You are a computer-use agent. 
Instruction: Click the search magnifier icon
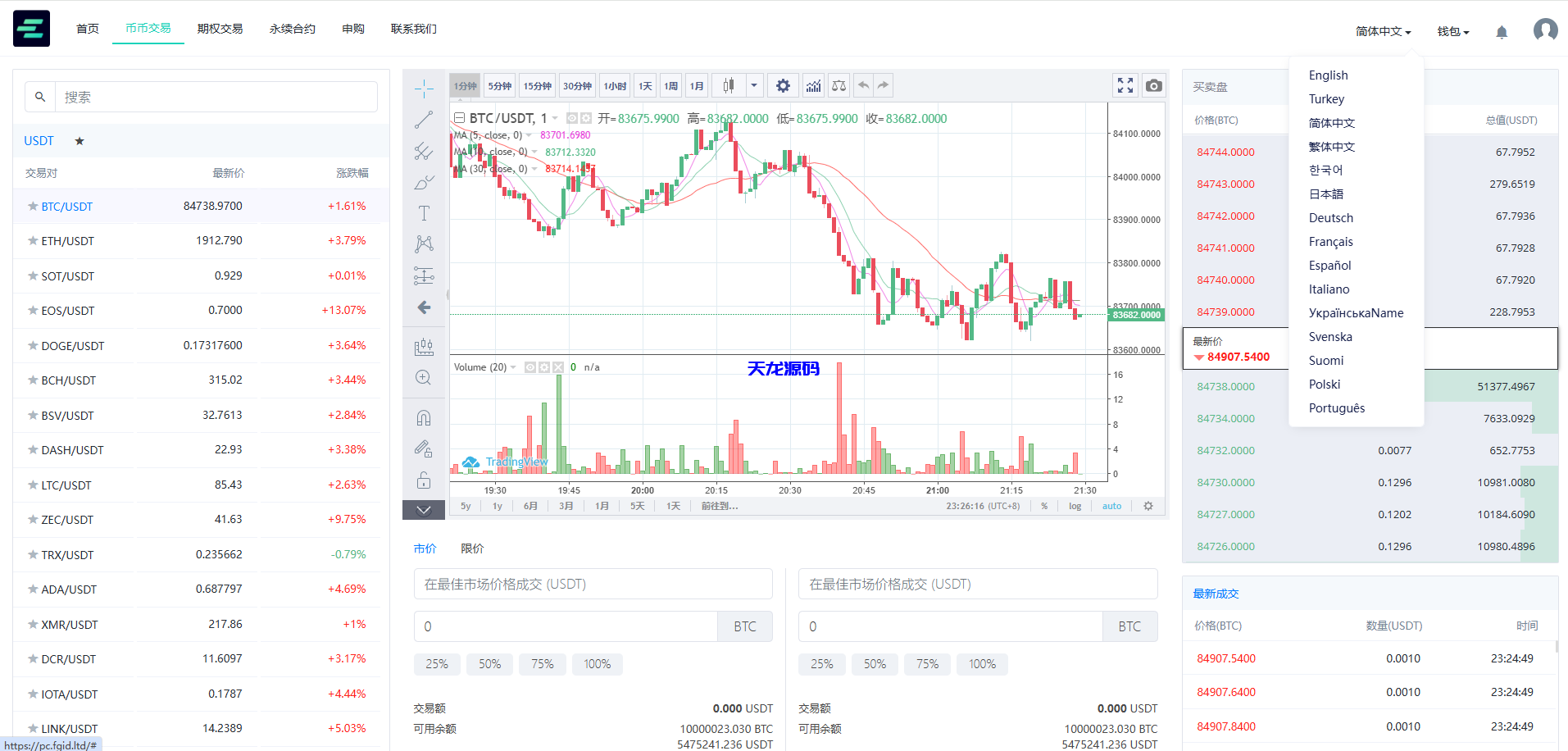point(40,97)
